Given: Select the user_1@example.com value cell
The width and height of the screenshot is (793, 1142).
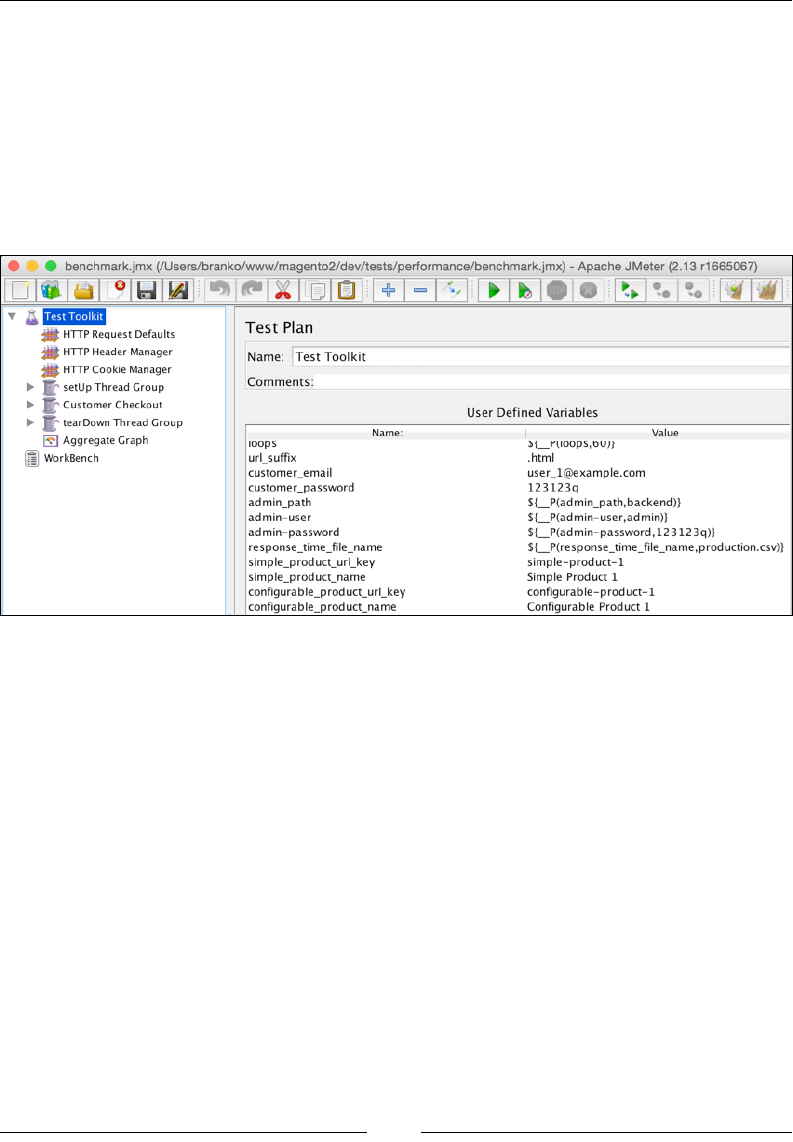Looking at the screenshot, I should point(586,473).
